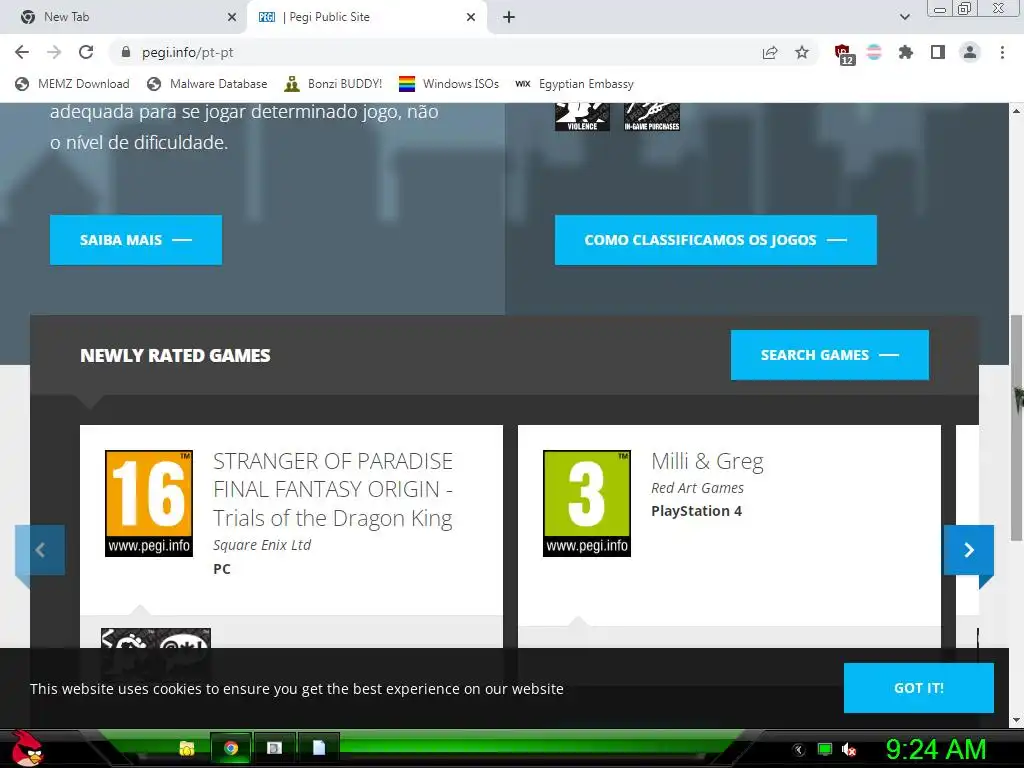Open the Angry Birds start button
1024x768 pixels.
pyautogui.click(x=27, y=748)
